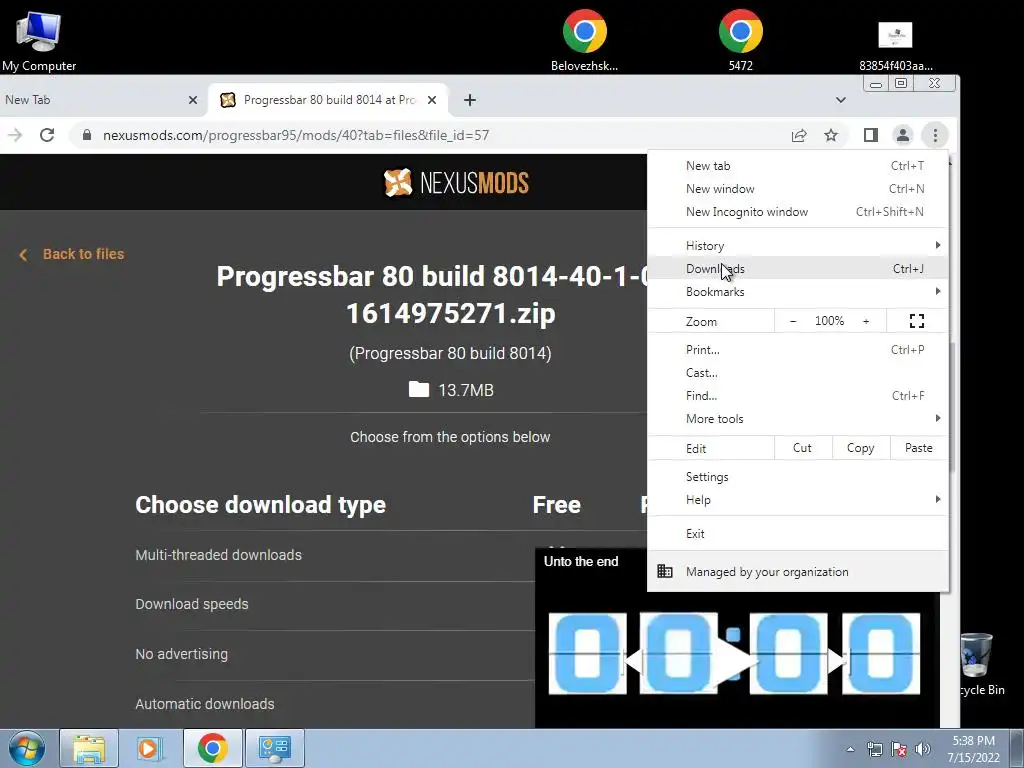Screen dimensions: 1024x768
Task: Click the Chrome taskbar button
Action: [212, 748]
